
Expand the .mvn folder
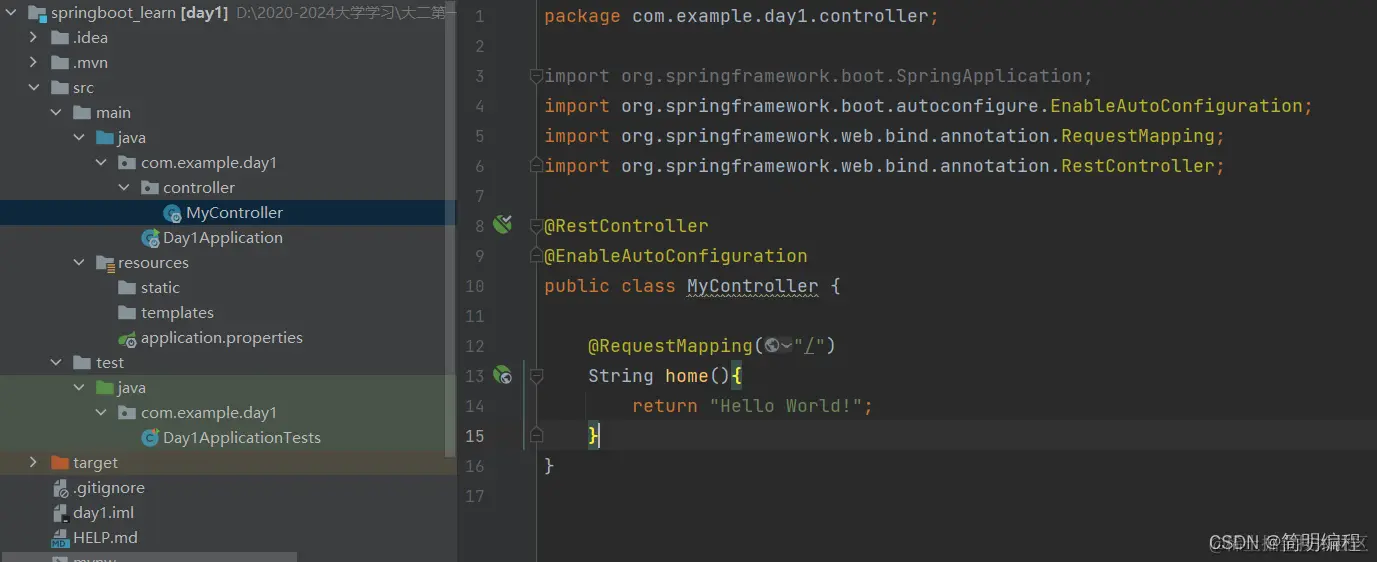click(x=33, y=63)
